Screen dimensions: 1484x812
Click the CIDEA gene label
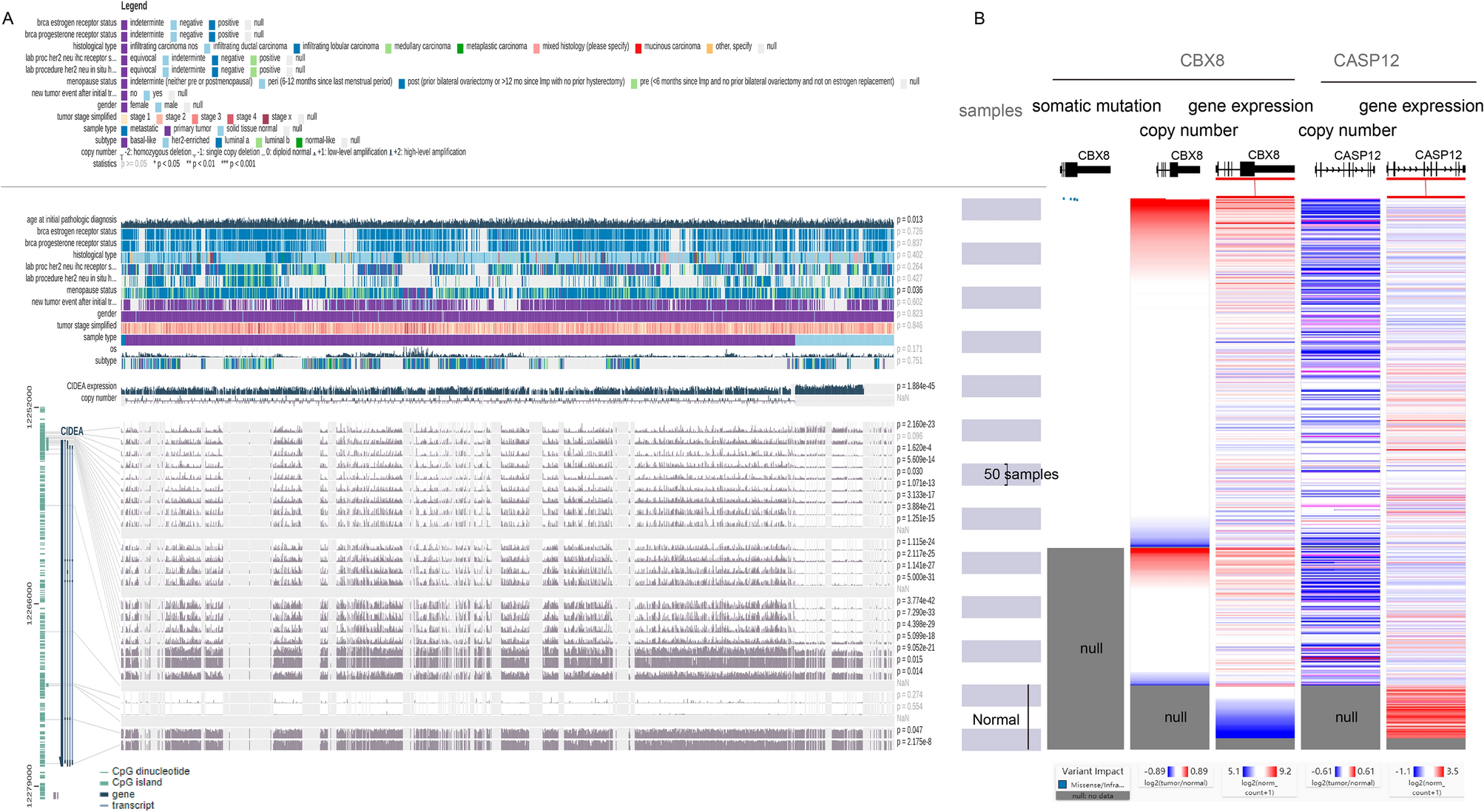point(72,431)
